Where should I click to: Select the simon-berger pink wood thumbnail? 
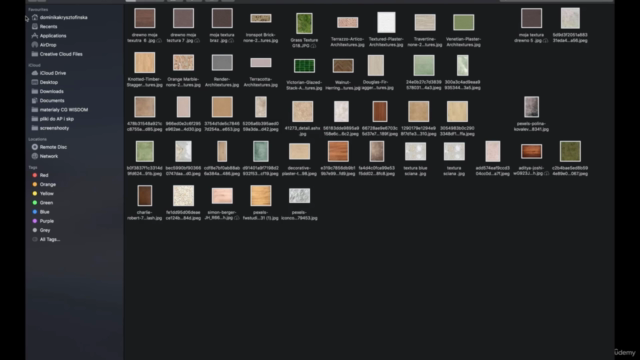coord(222,196)
